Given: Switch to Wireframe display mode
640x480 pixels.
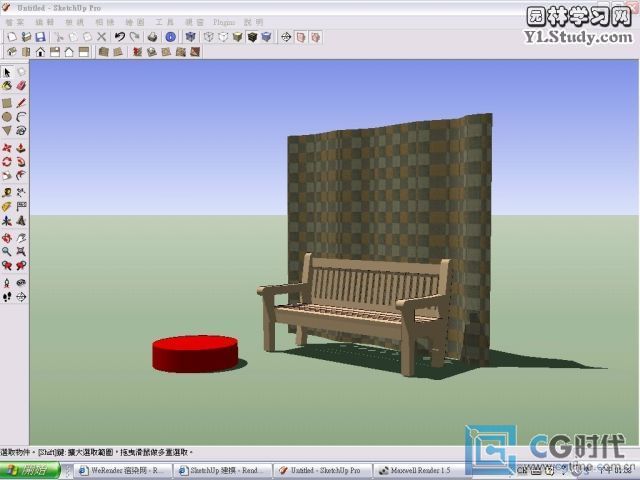Looking at the screenshot, I should 209,37.
